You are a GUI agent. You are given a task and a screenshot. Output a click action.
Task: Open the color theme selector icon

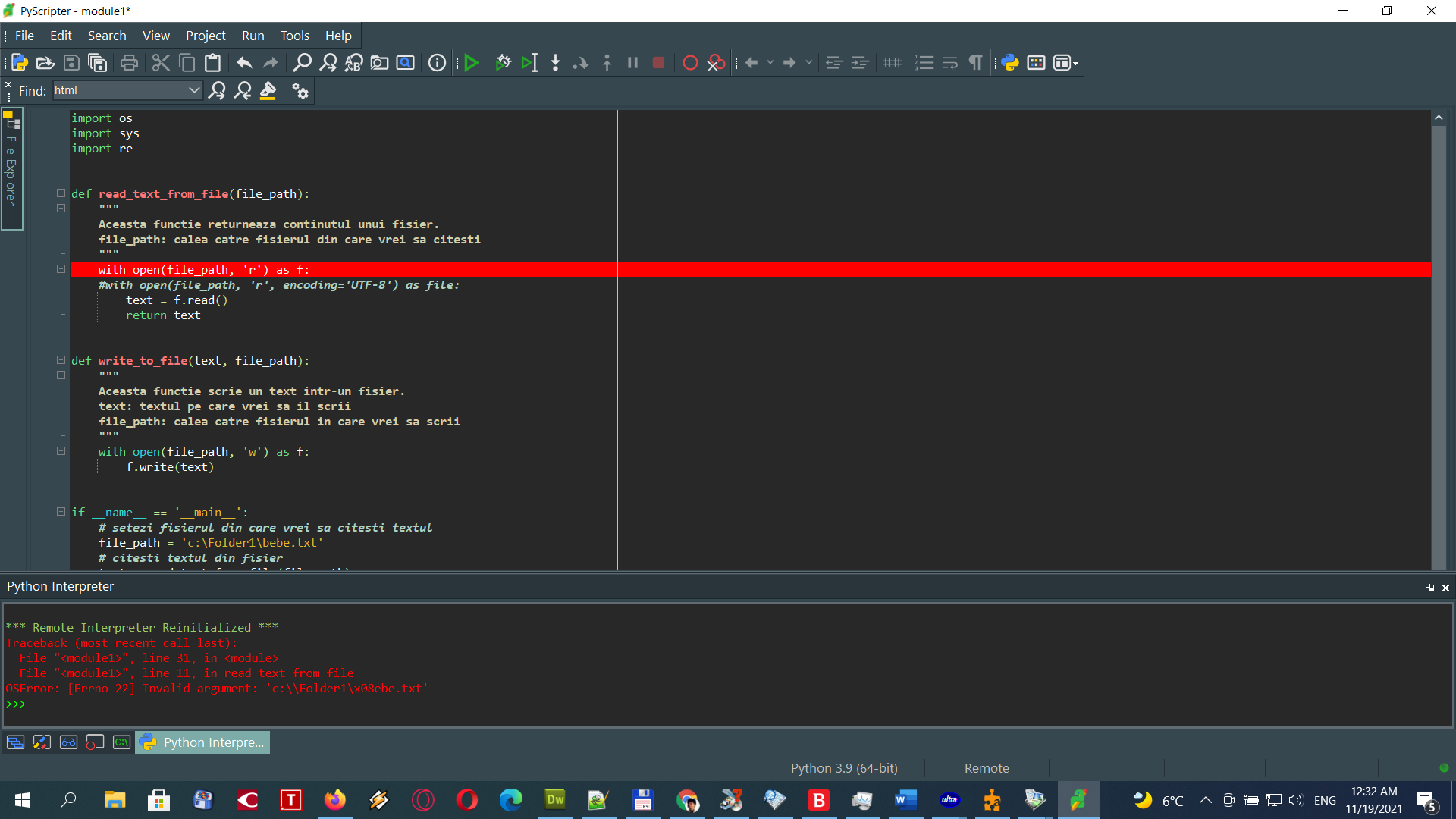coord(1036,63)
